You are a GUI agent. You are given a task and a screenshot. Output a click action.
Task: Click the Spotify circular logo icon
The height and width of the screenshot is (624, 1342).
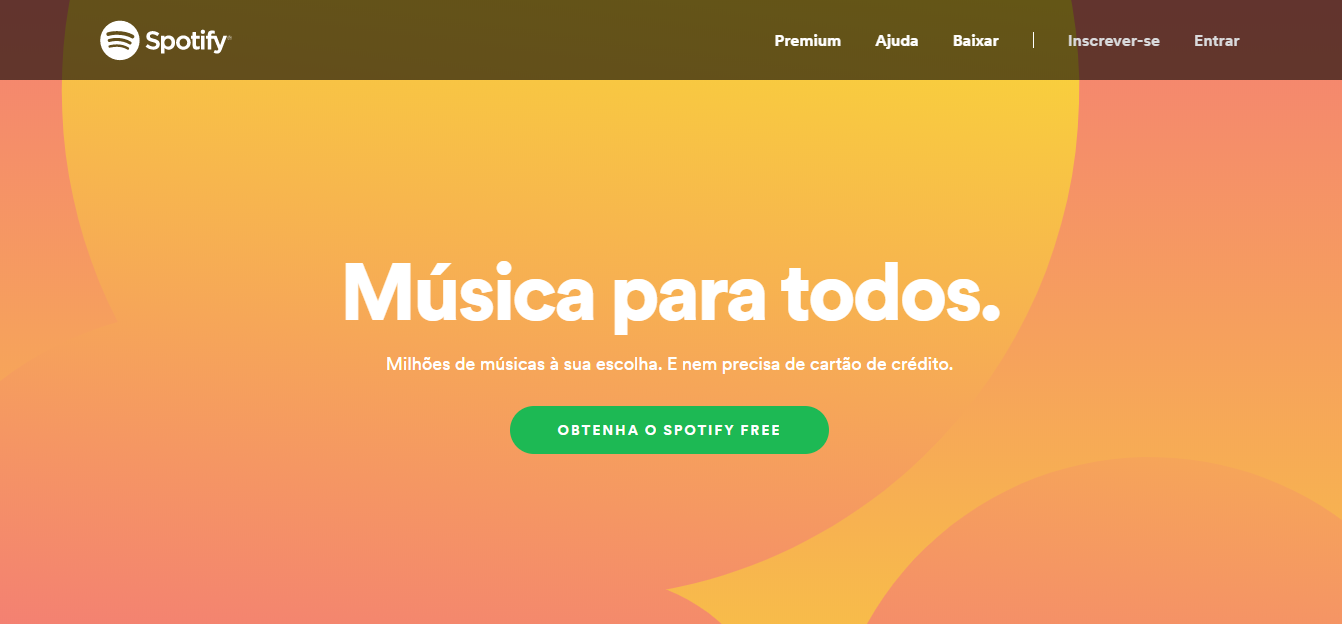[119, 40]
